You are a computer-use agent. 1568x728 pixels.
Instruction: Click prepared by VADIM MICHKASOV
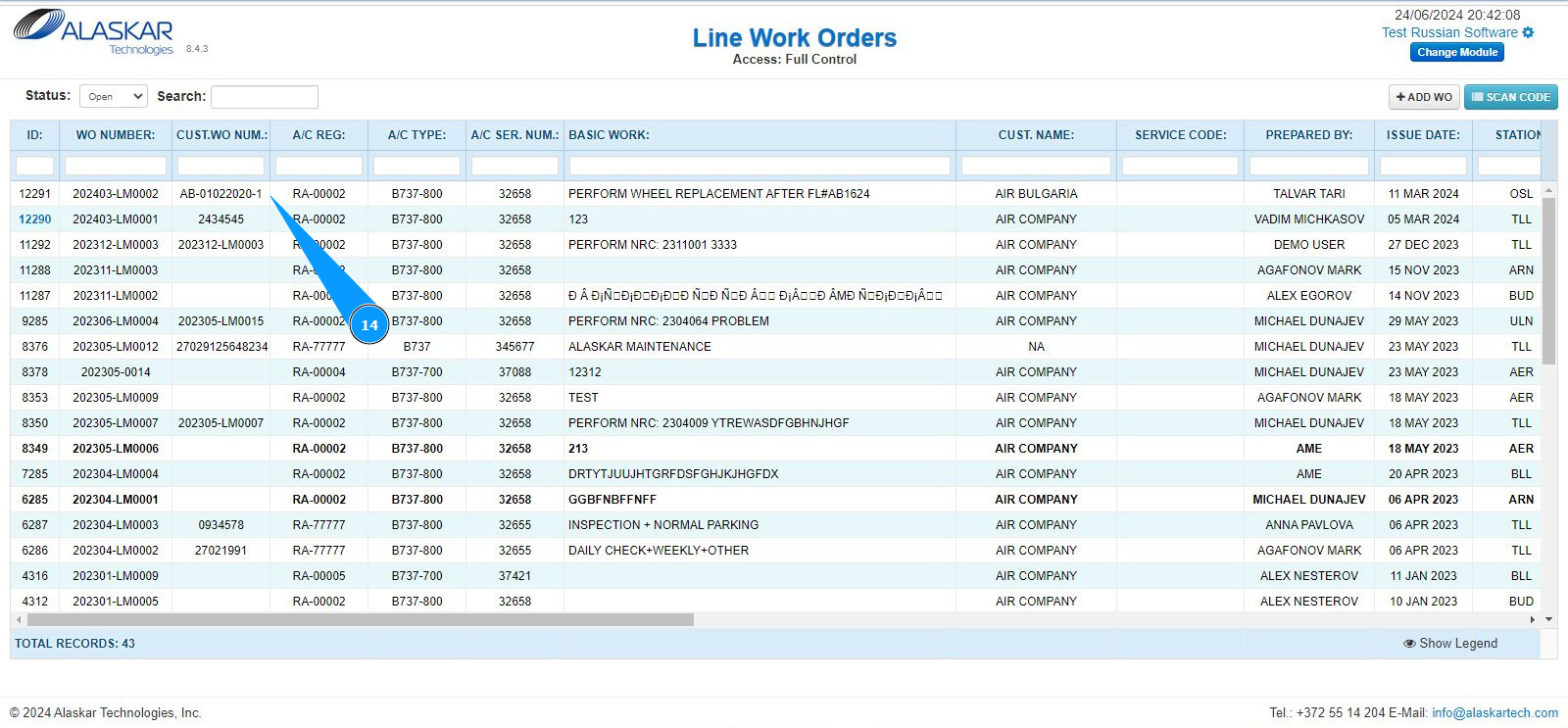pos(1309,219)
